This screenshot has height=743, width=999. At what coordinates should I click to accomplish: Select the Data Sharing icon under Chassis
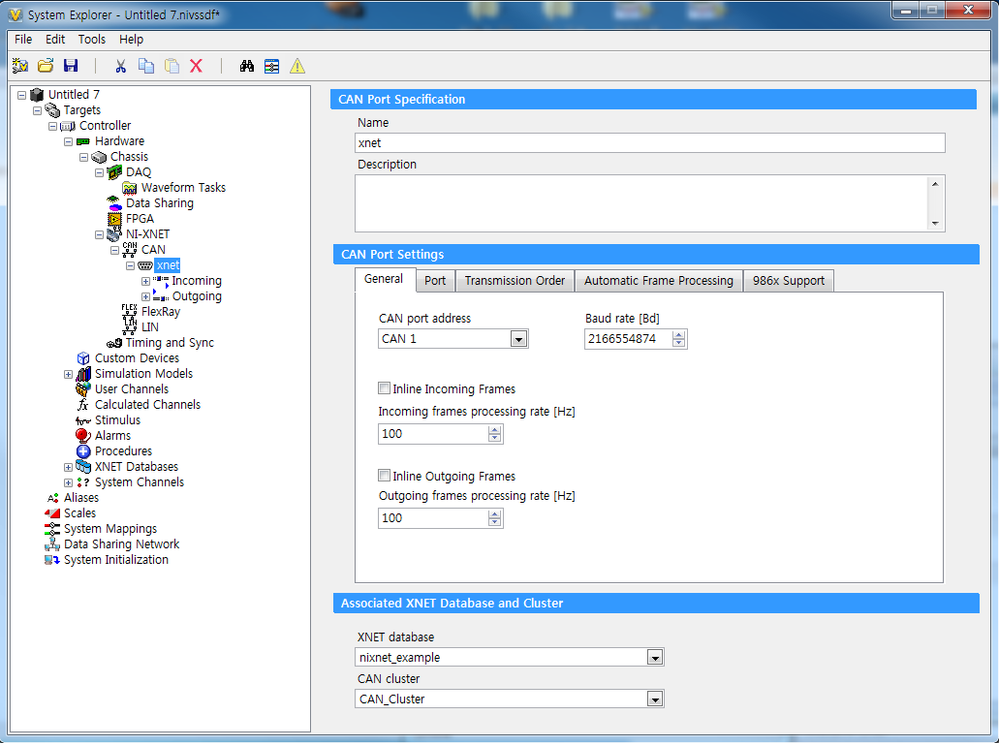tap(115, 203)
